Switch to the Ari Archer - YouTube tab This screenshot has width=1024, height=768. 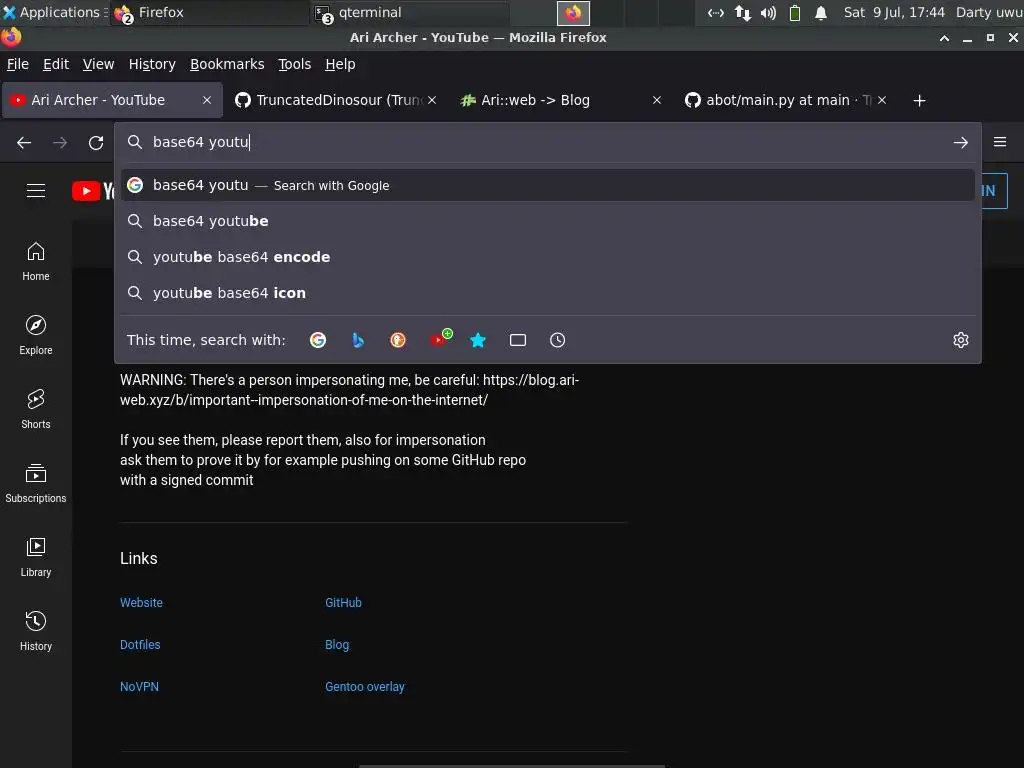pyautogui.click(x=112, y=100)
